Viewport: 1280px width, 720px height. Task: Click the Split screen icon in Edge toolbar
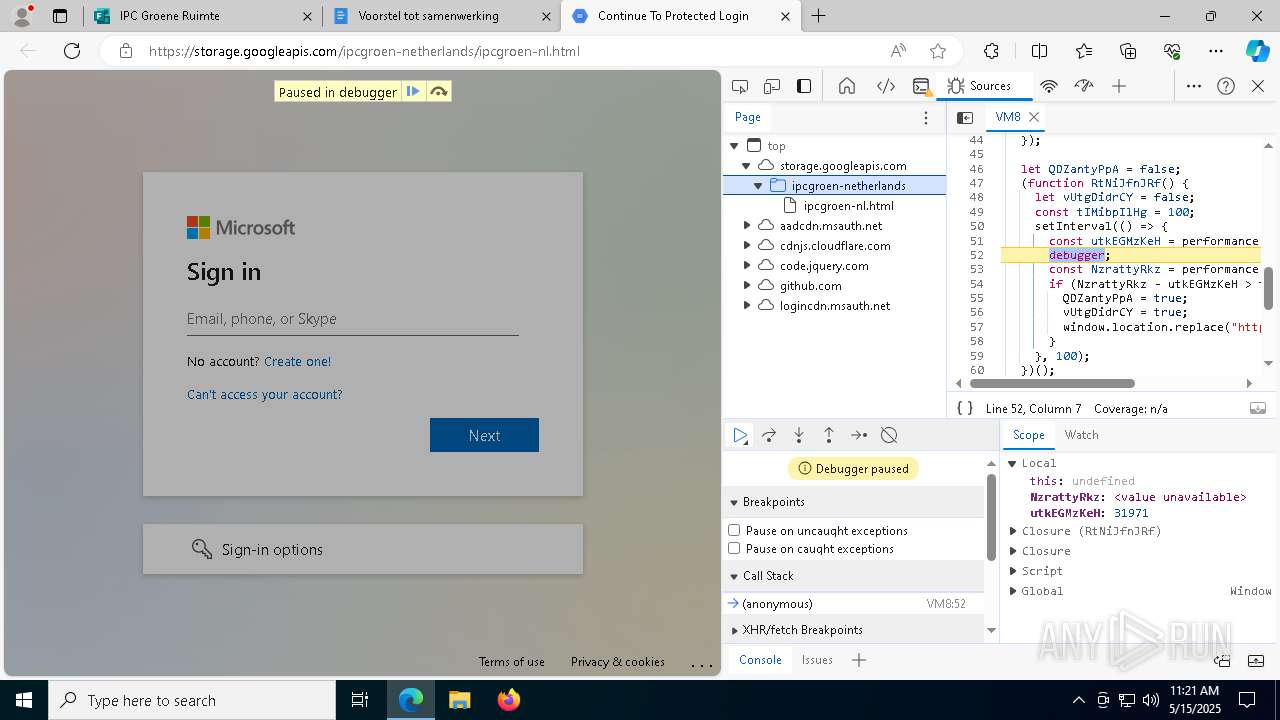pos(1040,51)
